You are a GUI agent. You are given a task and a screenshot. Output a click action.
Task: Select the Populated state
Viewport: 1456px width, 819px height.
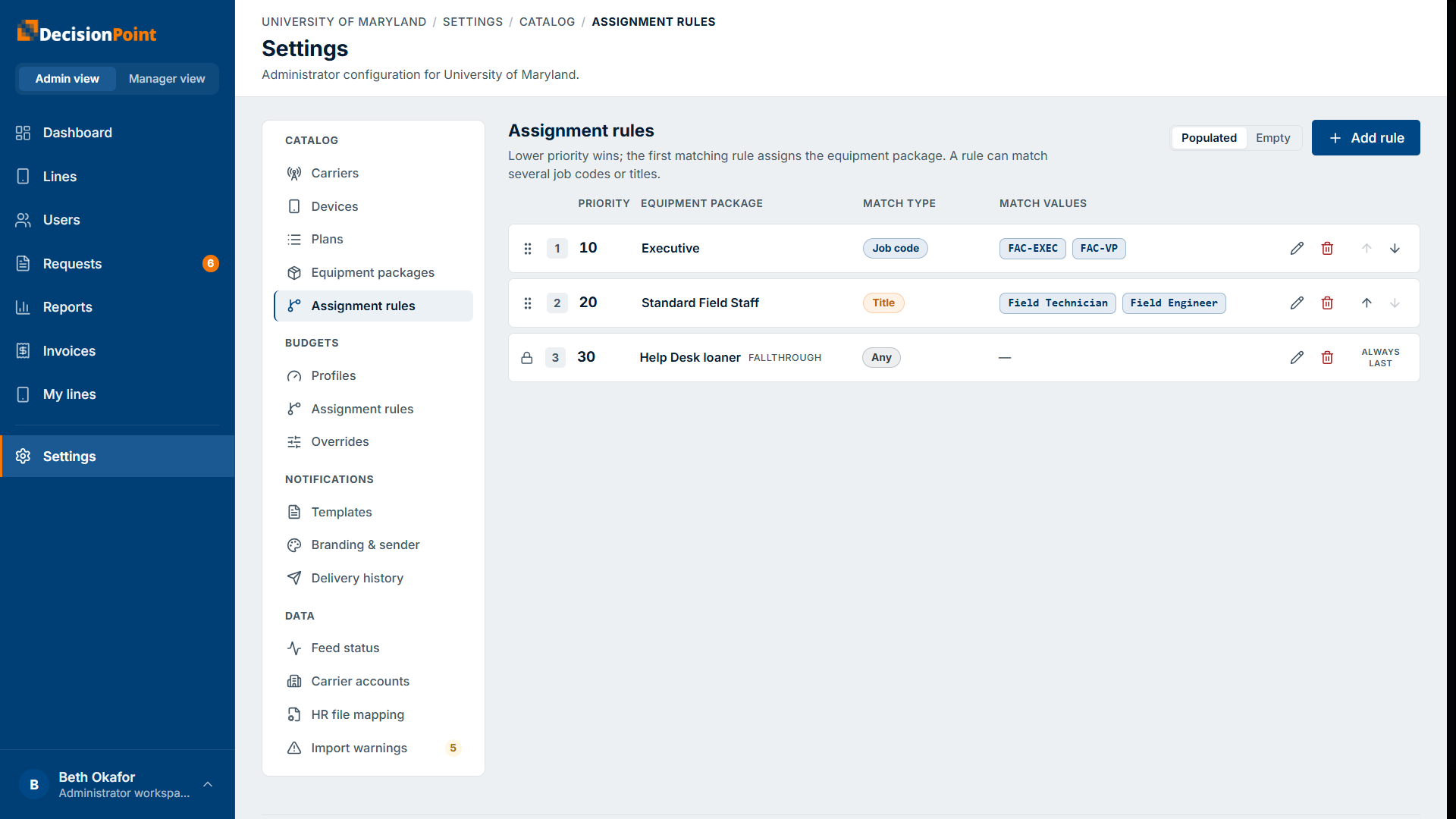[x=1209, y=138]
